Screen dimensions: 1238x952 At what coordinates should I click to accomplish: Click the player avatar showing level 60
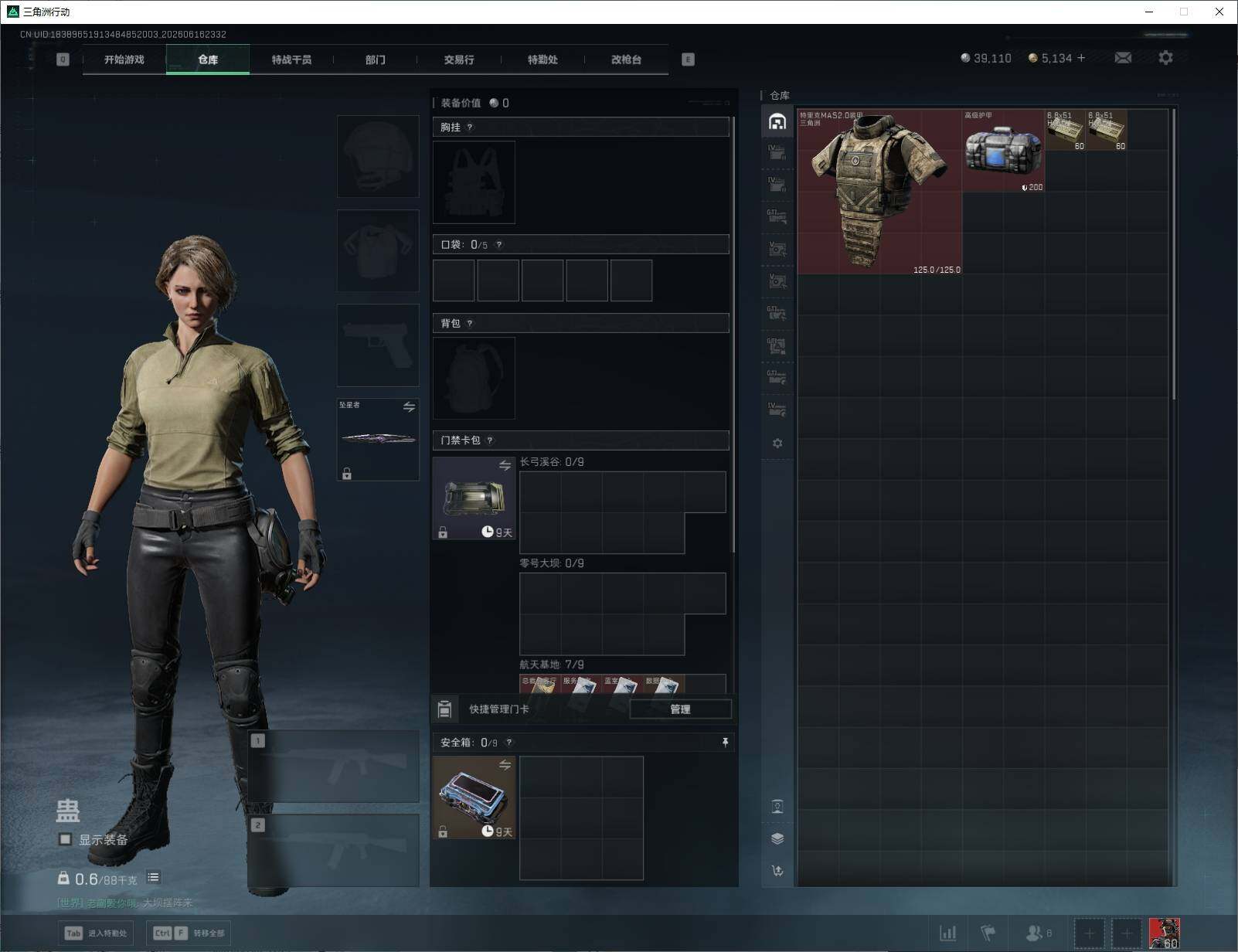coord(1164,933)
